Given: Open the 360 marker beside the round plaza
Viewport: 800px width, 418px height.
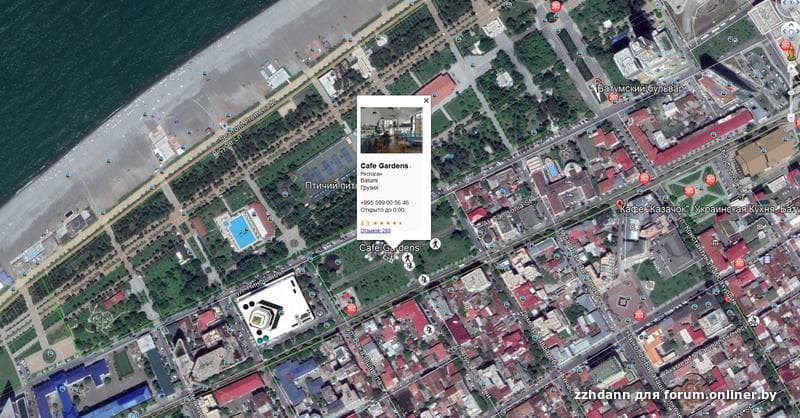Looking at the screenshot, I should [639, 315].
